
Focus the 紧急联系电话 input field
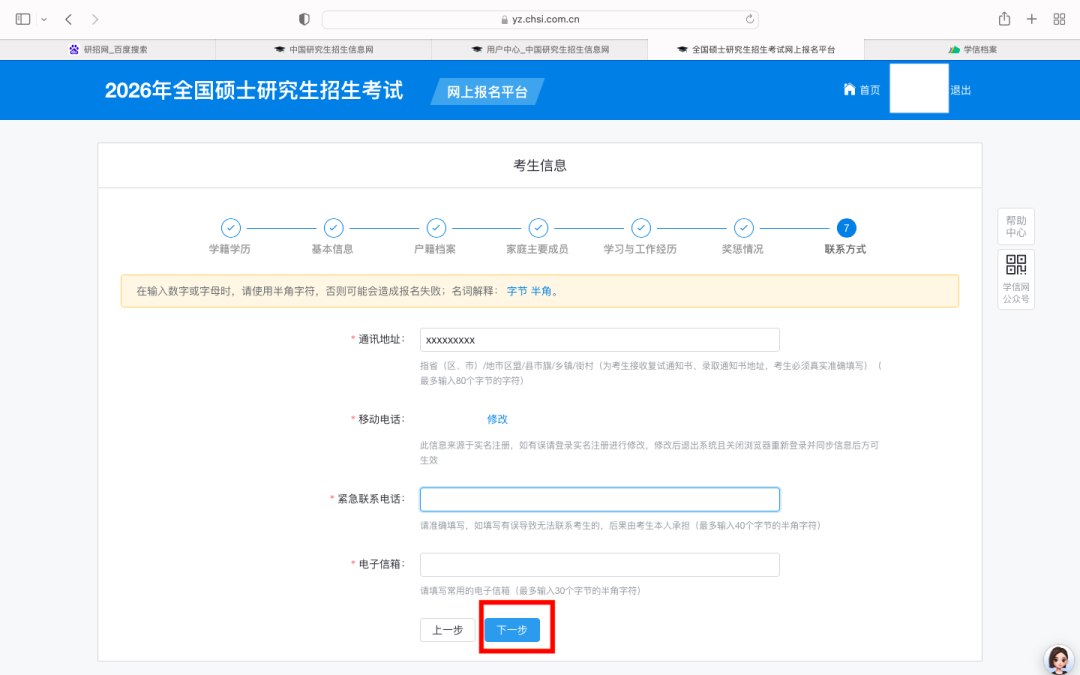click(x=599, y=499)
